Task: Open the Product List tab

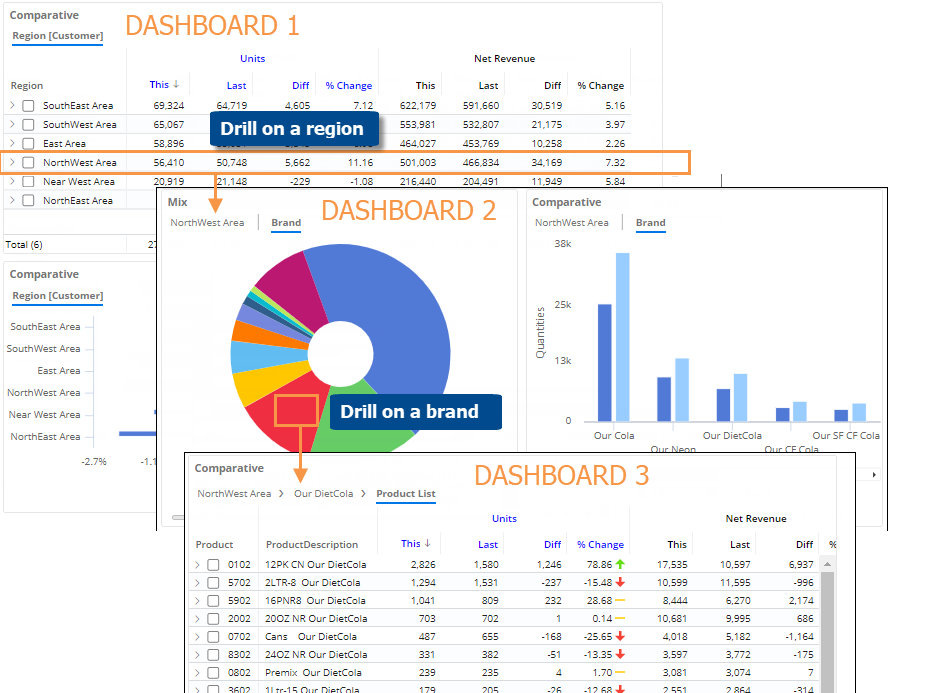Action: coord(405,494)
